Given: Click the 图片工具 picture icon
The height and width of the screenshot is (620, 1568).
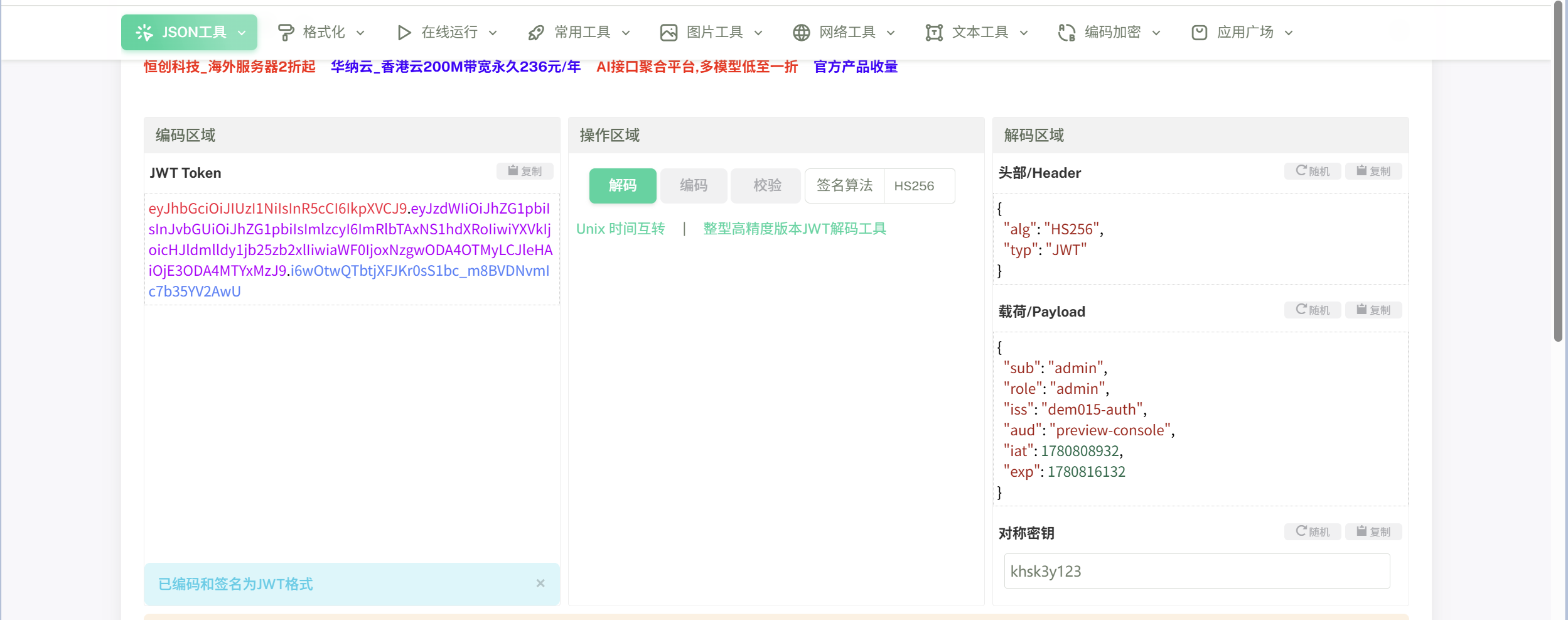Looking at the screenshot, I should [669, 33].
